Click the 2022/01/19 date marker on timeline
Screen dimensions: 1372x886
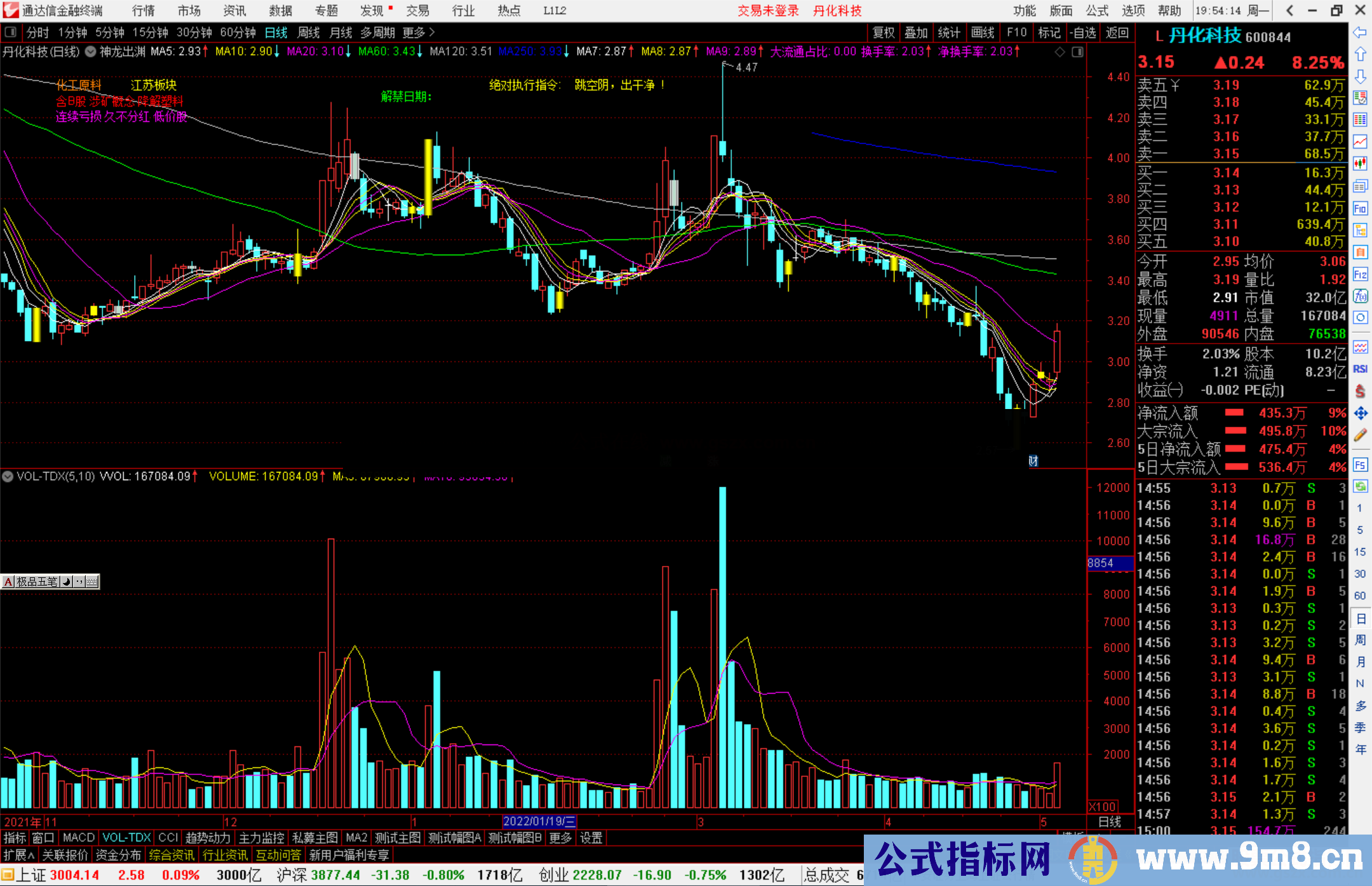click(x=539, y=822)
